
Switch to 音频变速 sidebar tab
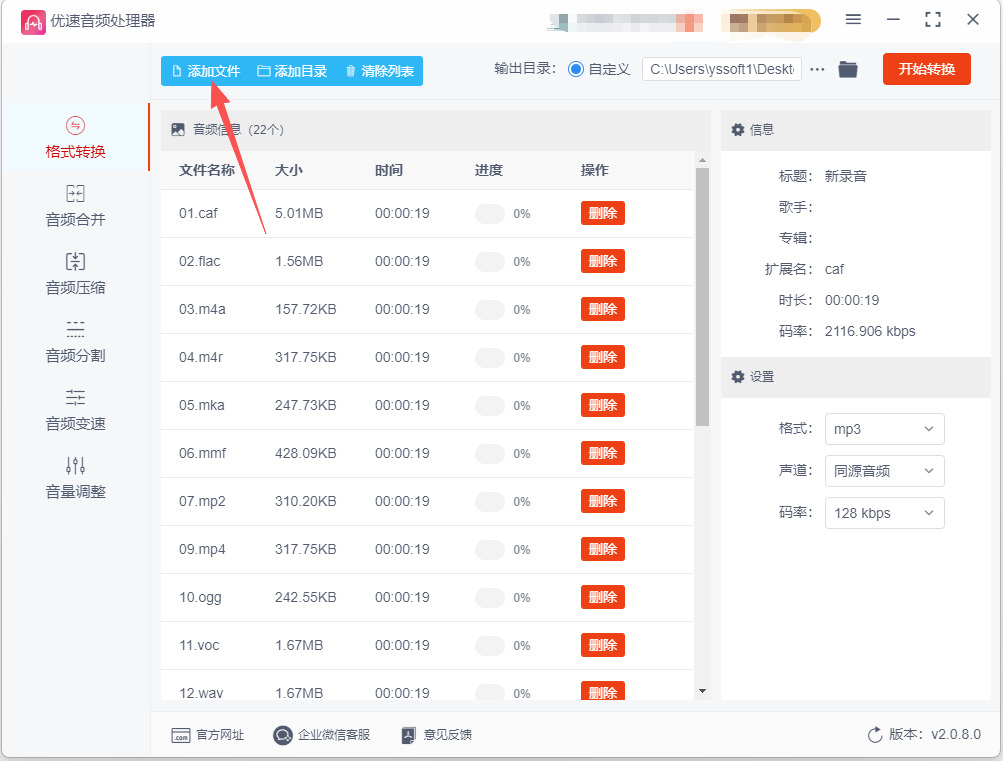coord(75,410)
